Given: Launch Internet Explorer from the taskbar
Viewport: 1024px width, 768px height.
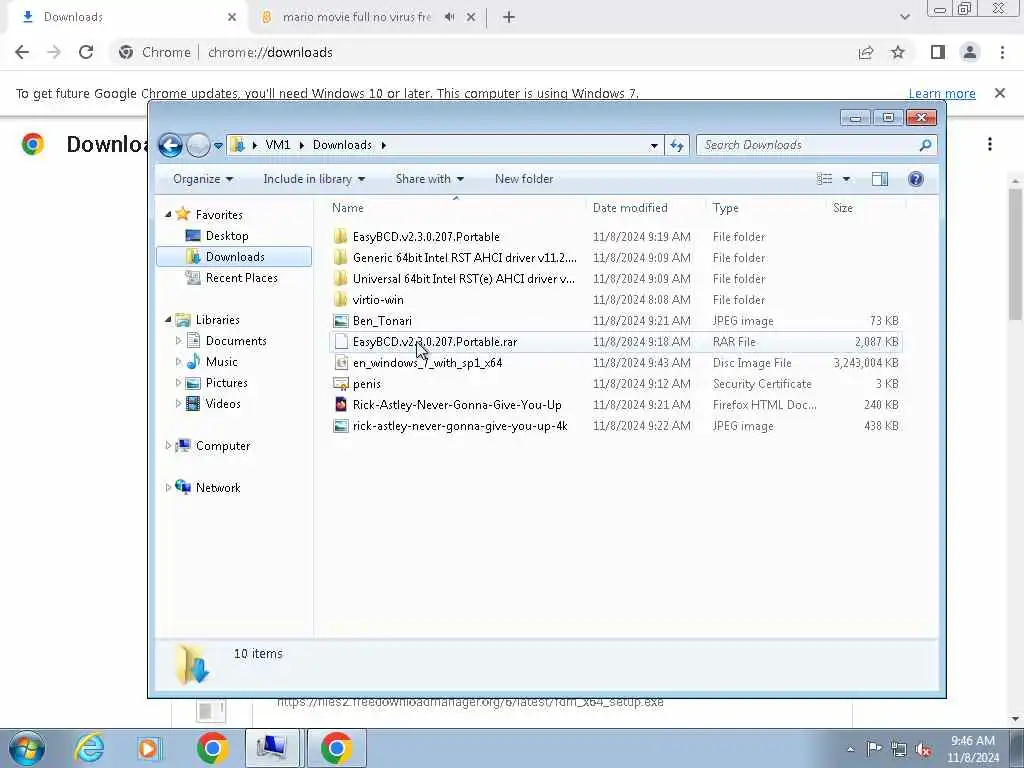Looking at the screenshot, I should (x=88, y=748).
